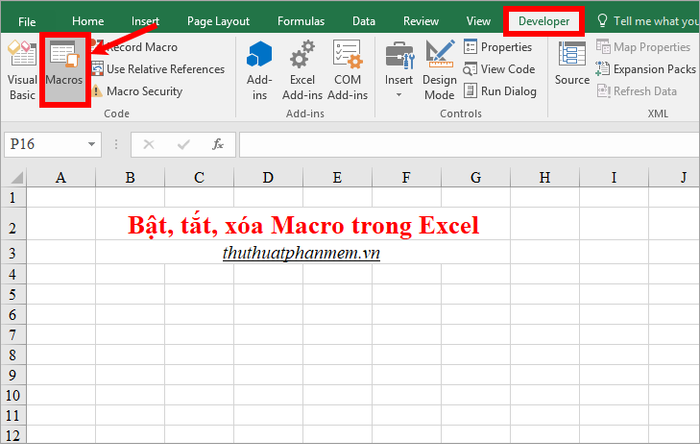This screenshot has width=700, height=444.
Task: Click Run Dialog
Action: click(x=500, y=91)
